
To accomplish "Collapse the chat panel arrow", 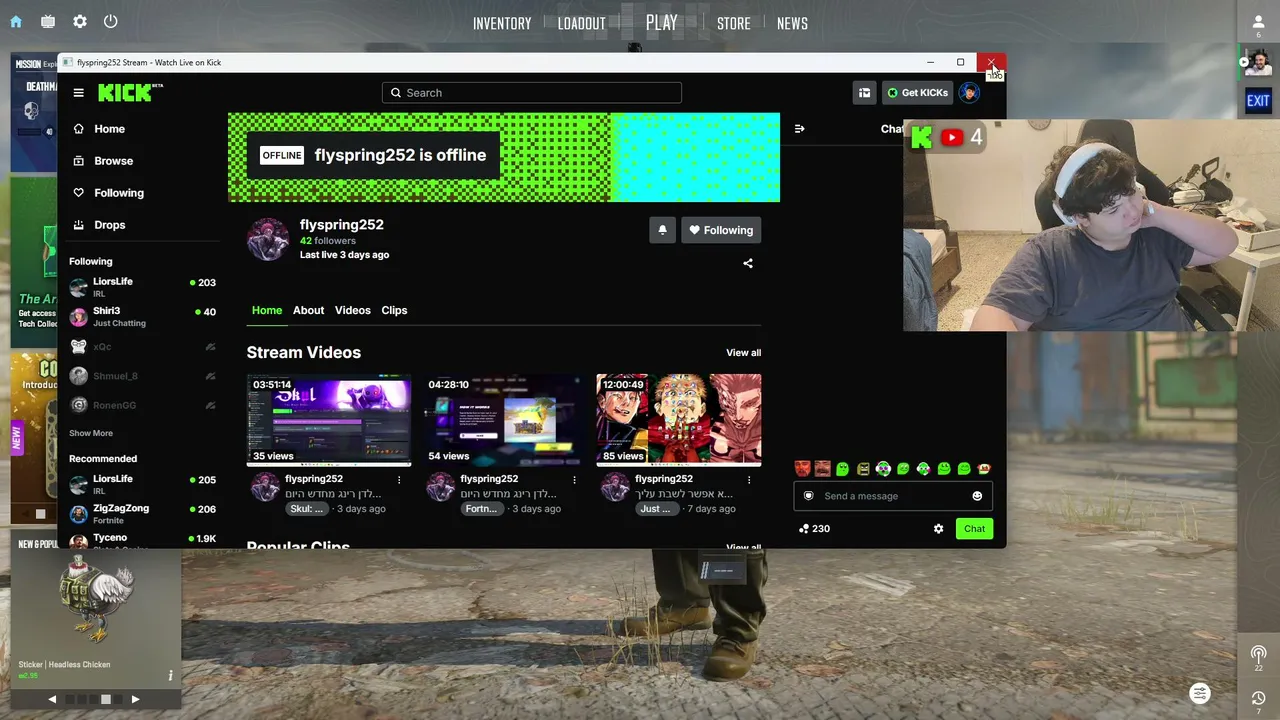I will point(799,129).
